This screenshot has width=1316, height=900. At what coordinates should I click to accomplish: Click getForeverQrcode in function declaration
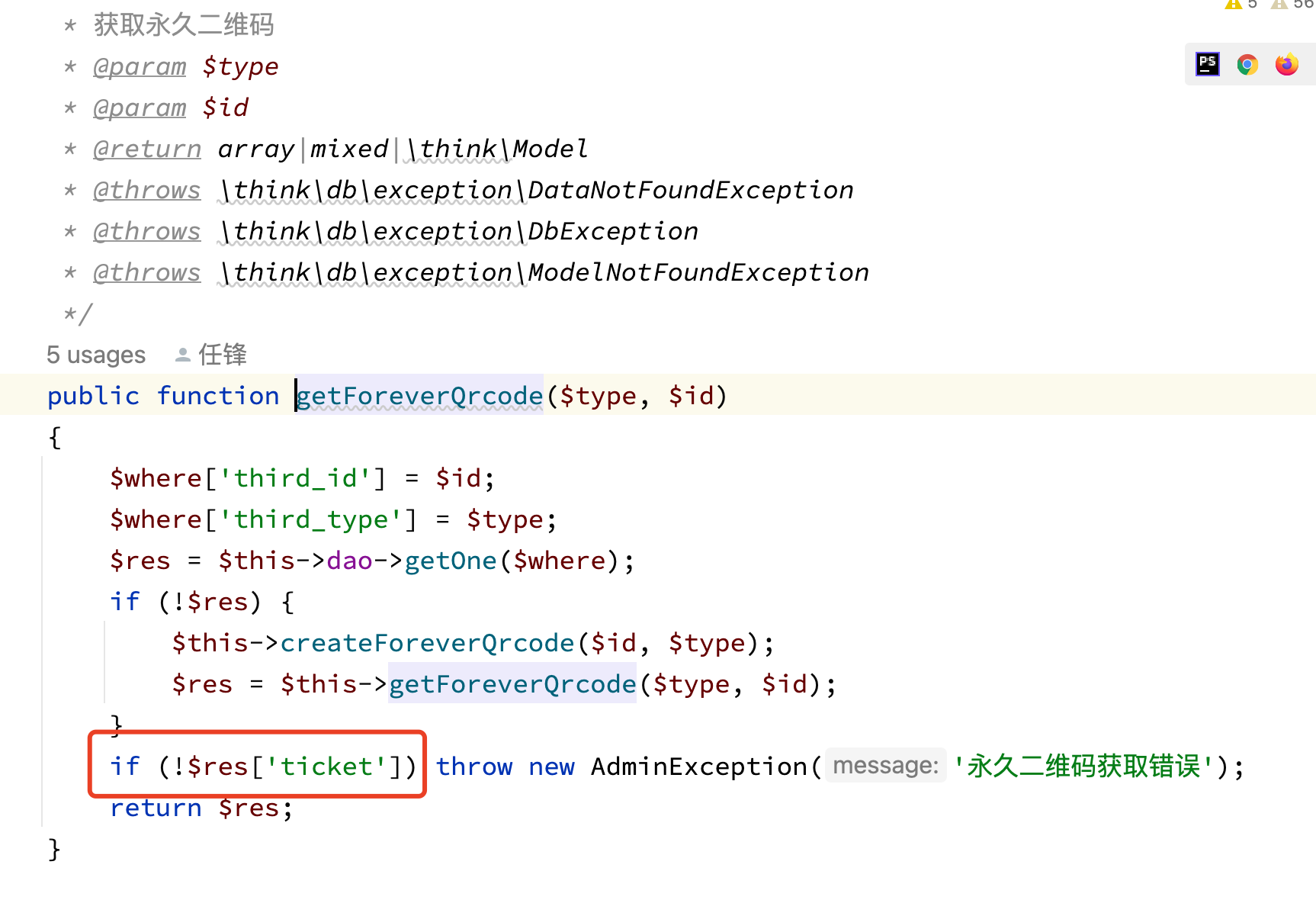click(x=419, y=396)
